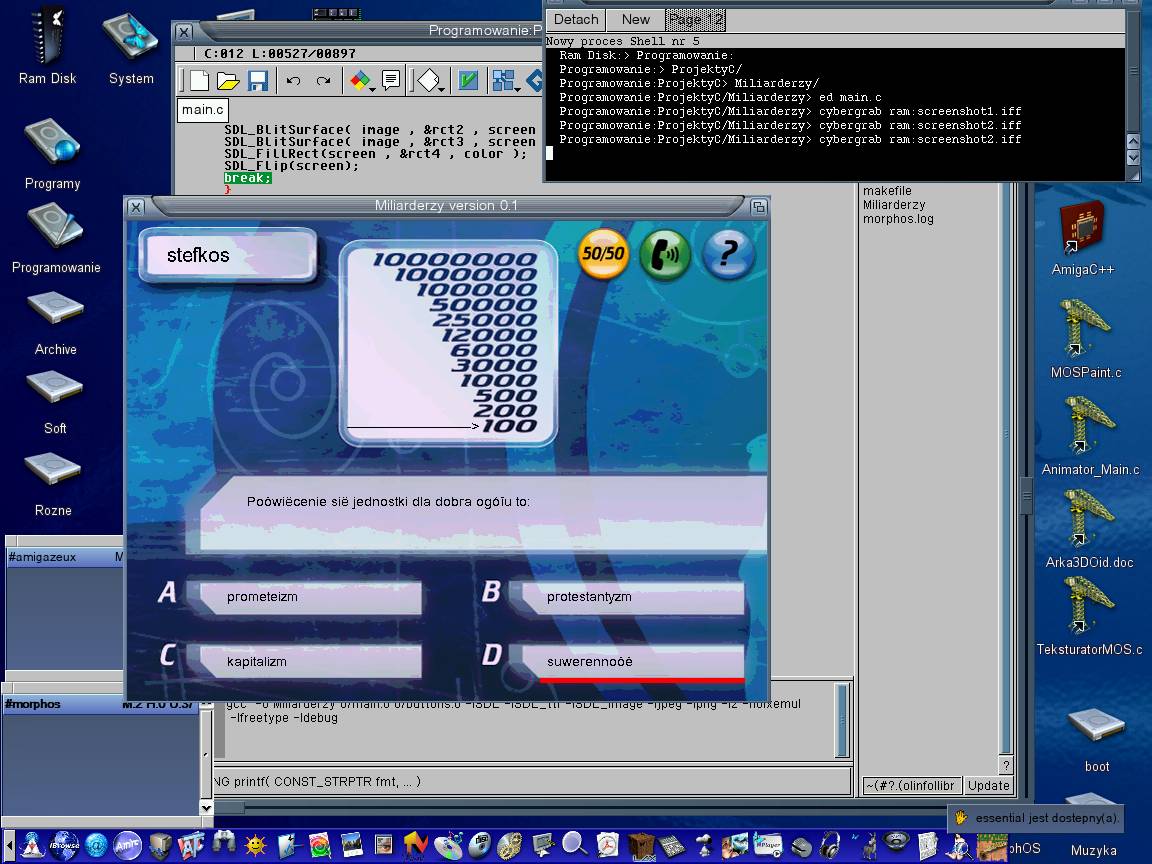Select the MOSPaint.c file icon
Viewport: 1152px width, 864px height.
click(x=1086, y=339)
